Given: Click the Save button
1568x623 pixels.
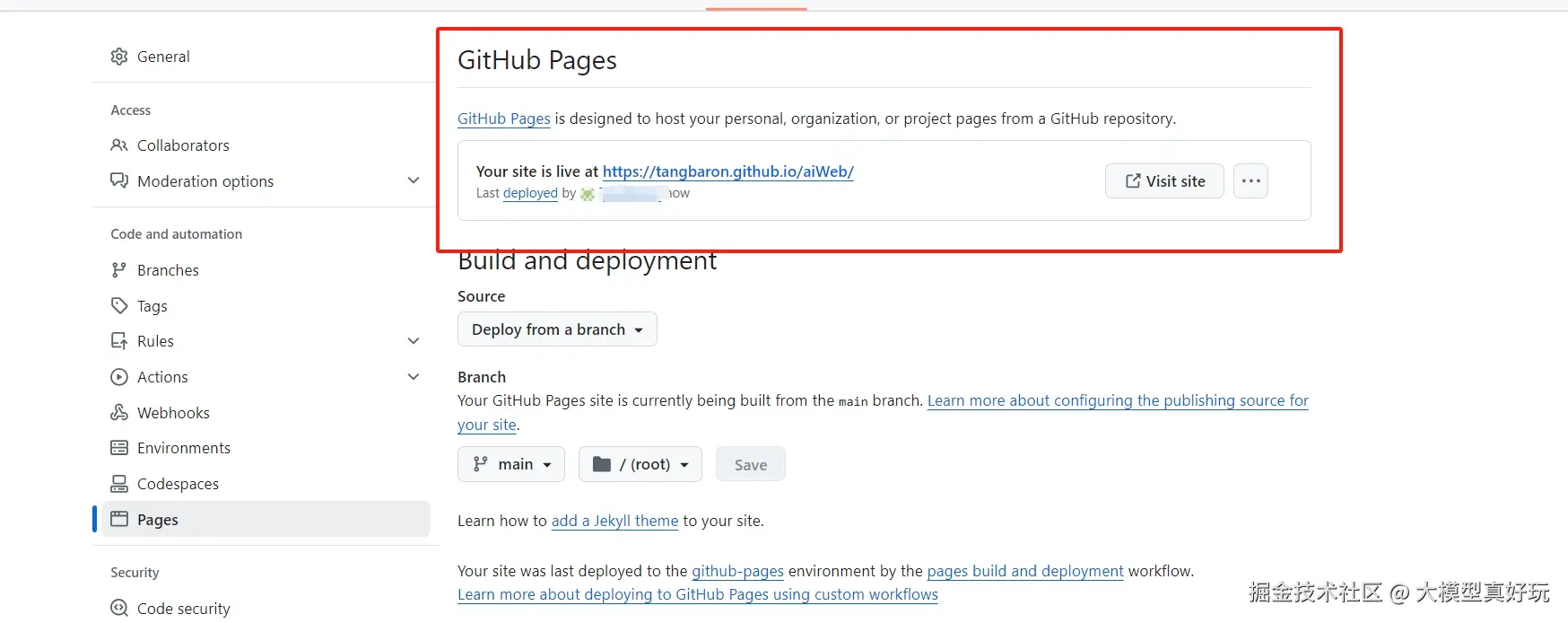Looking at the screenshot, I should [751, 464].
